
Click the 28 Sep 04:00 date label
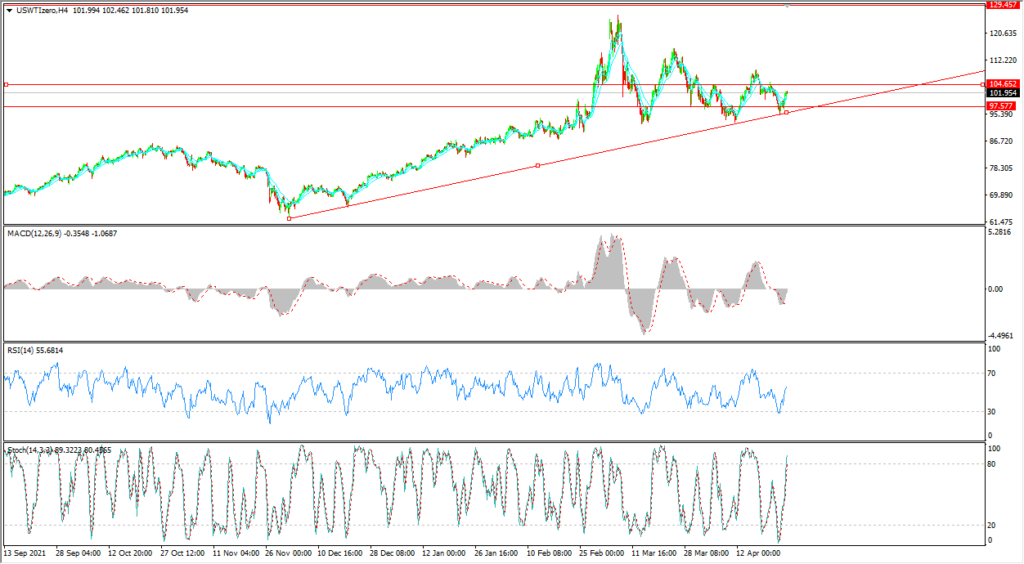coord(78,553)
